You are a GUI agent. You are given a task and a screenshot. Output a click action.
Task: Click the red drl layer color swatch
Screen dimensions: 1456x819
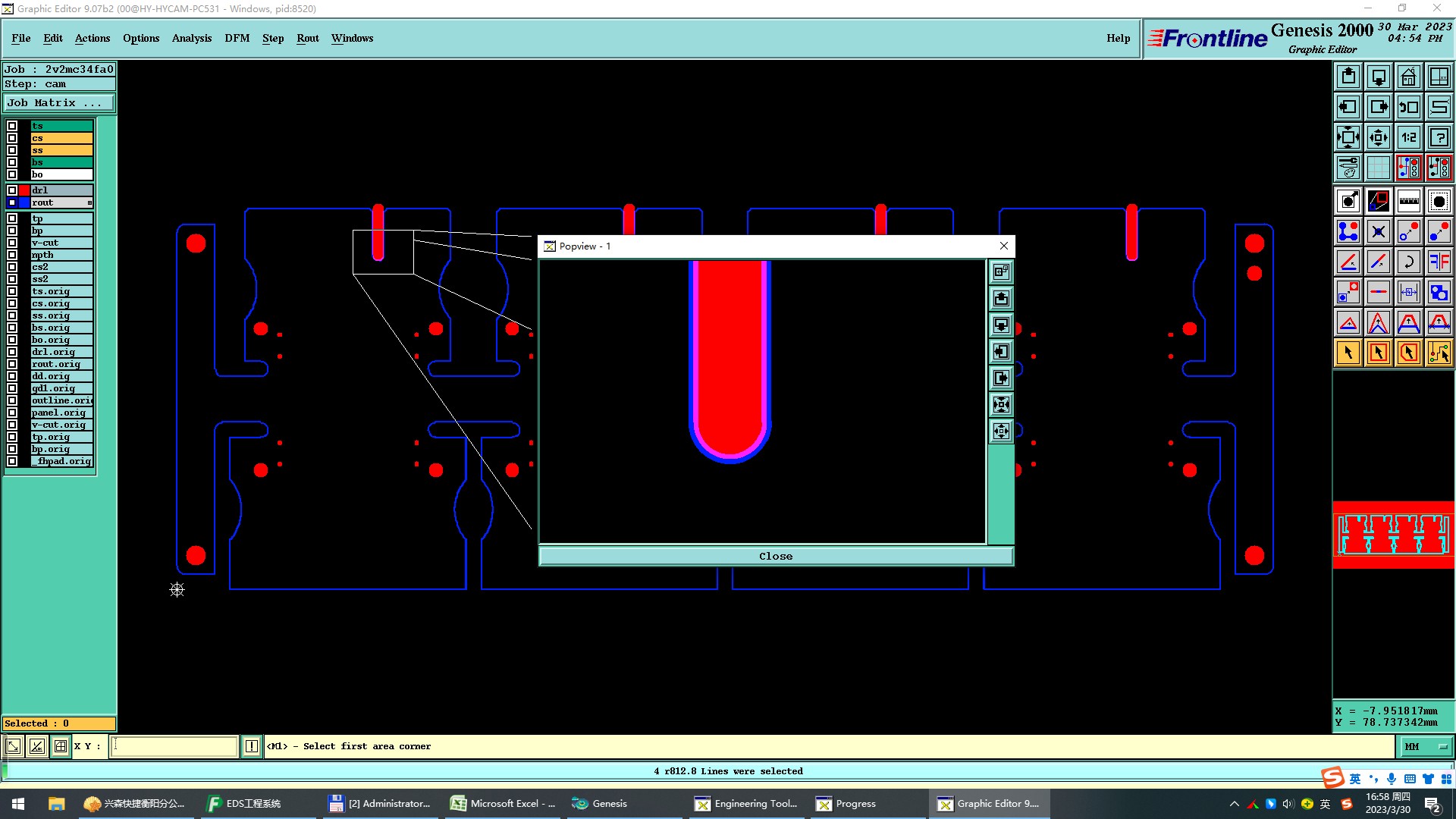(24, 190)
